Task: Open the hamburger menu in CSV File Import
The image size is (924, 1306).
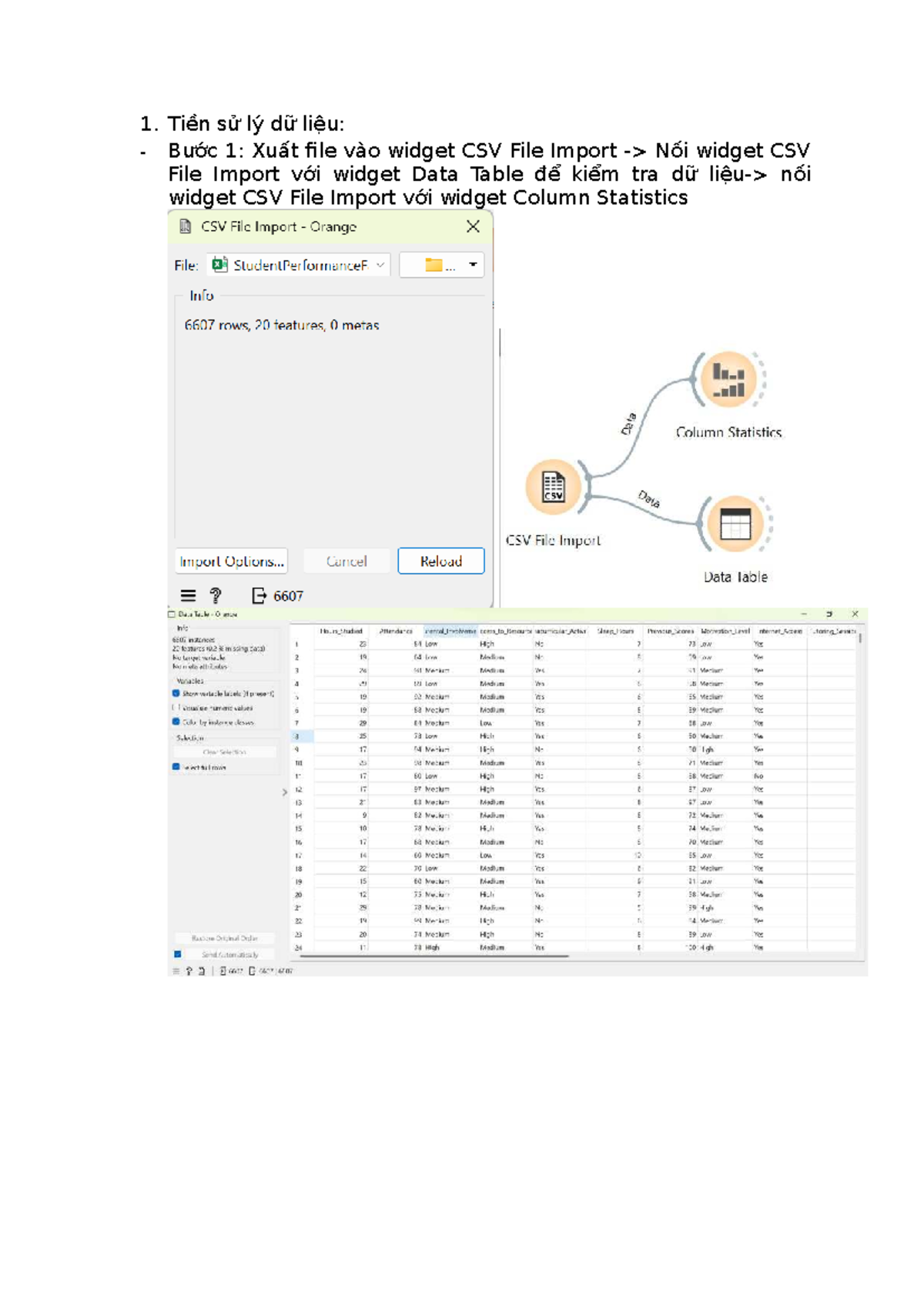Action: pyautogui.click(x=188, y=595)
